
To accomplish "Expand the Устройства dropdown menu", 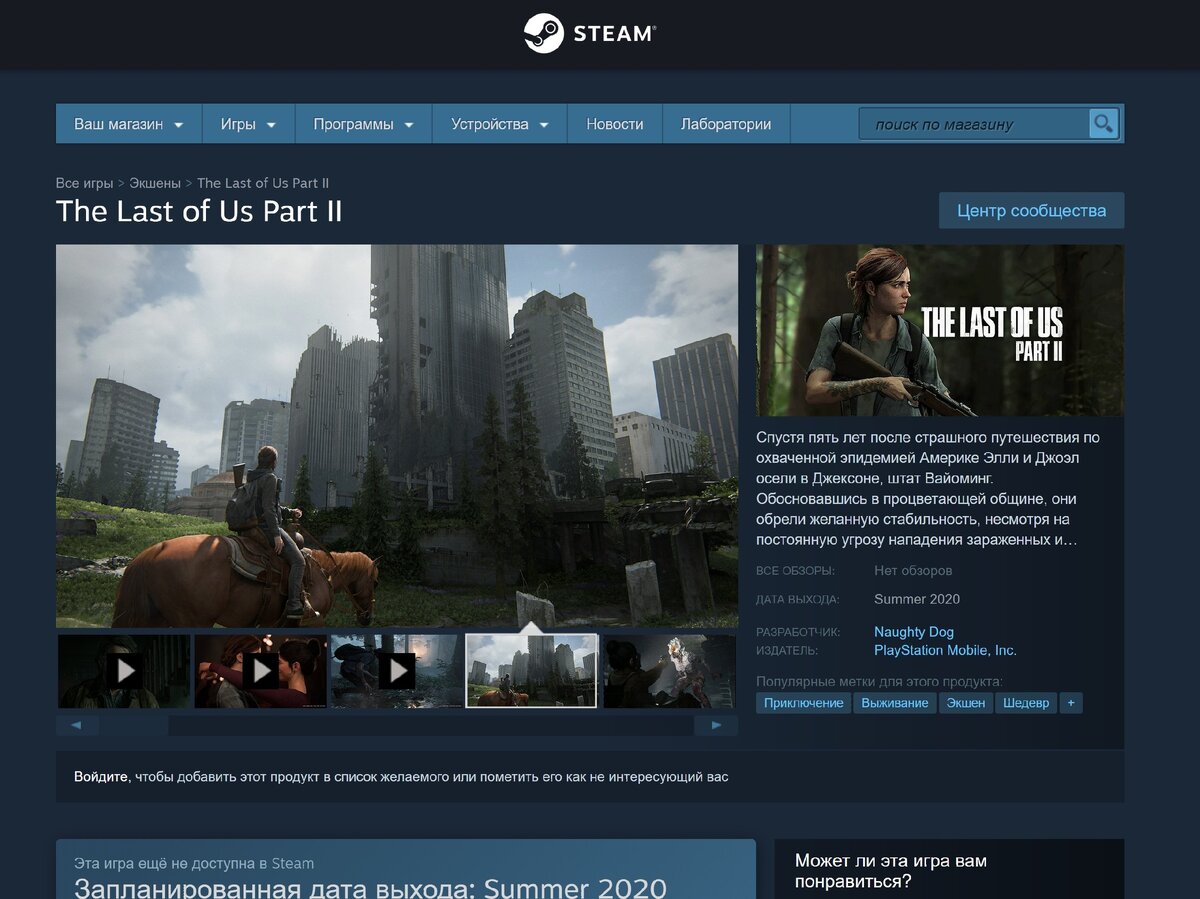I will tap(500, 124).
